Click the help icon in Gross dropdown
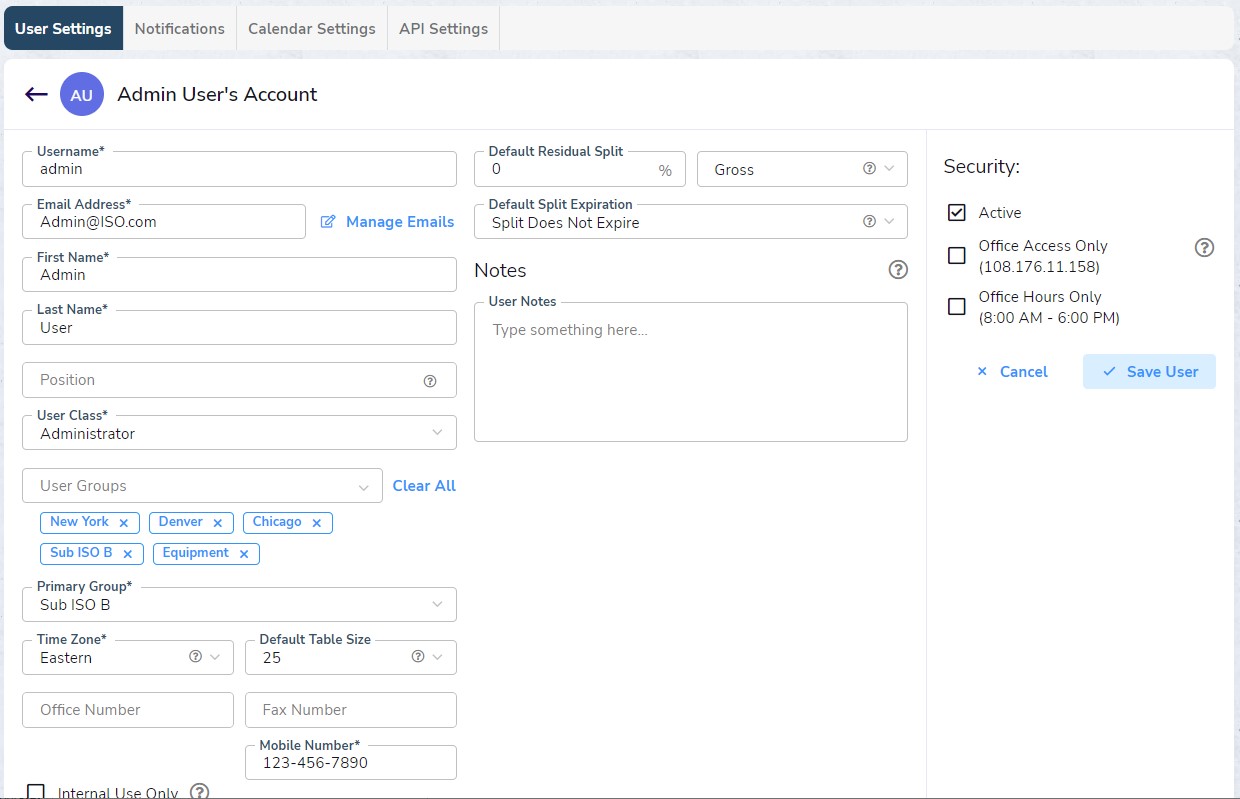 pos(869,169)
